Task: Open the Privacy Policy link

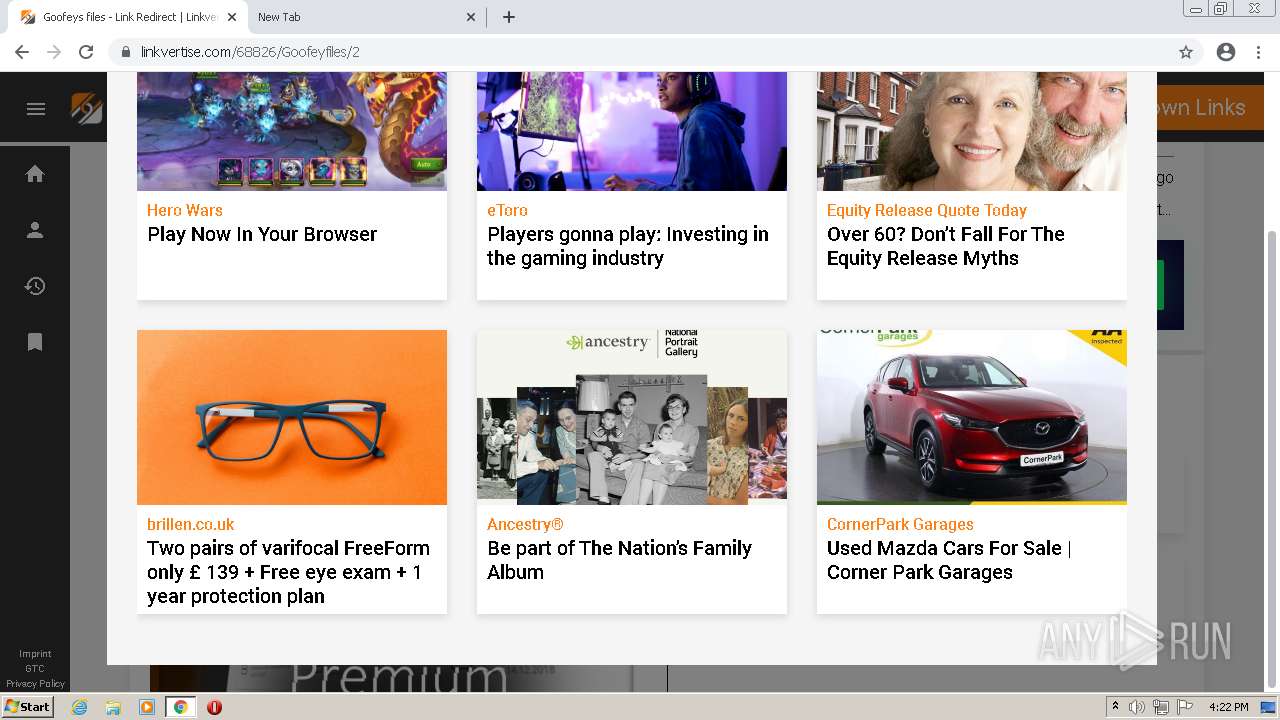Action: pyautogui.click(x=35, y=684)
